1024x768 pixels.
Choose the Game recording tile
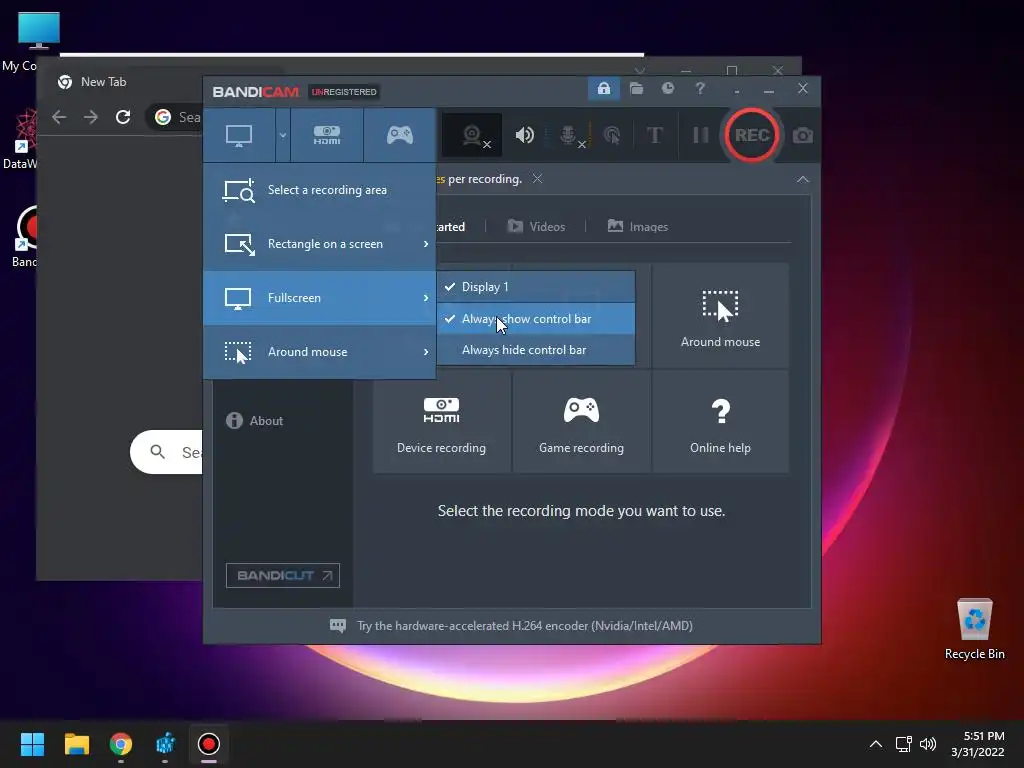click(x=581, y=422)
